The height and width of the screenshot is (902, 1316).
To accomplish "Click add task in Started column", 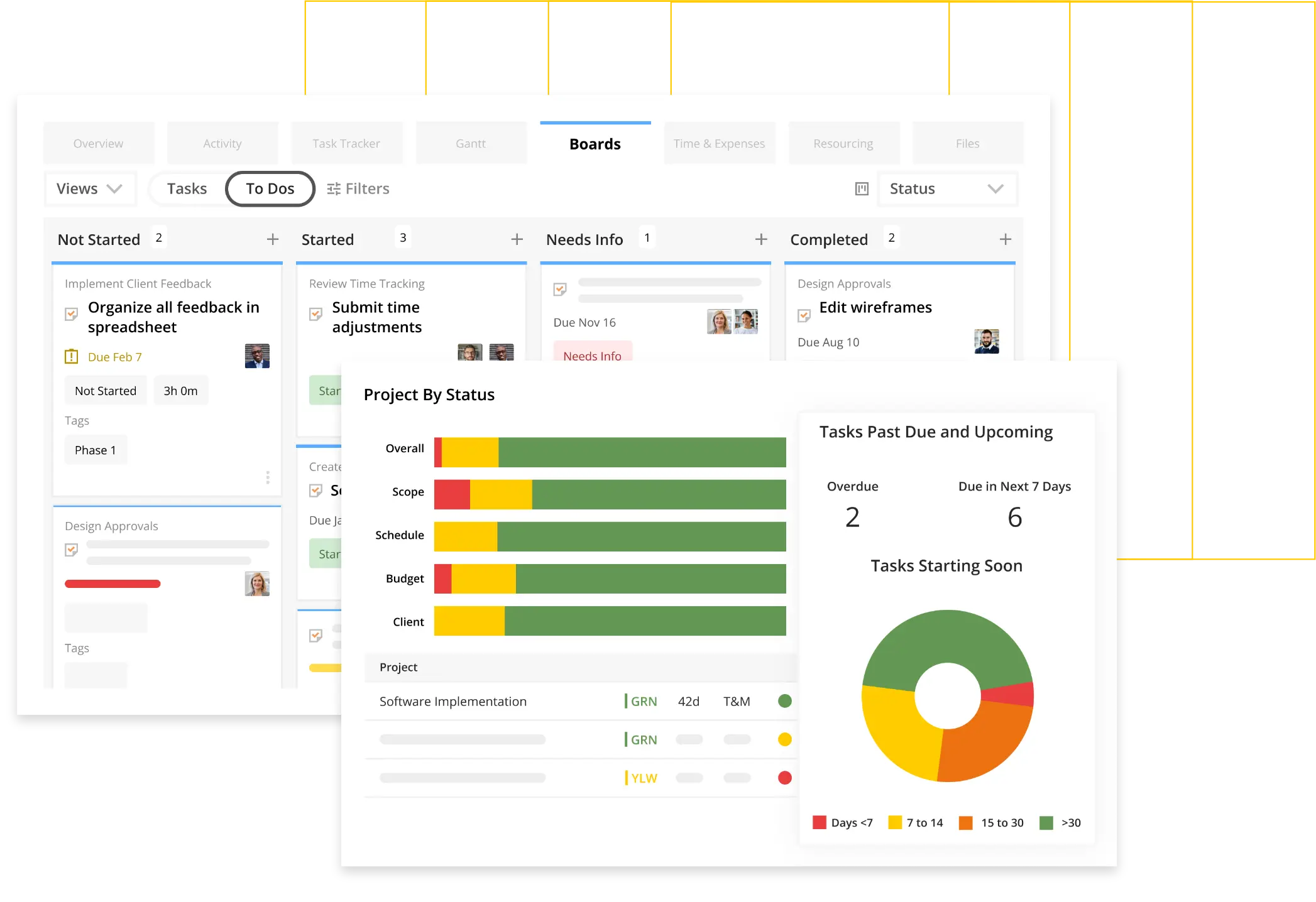I will tap(515, 239).
